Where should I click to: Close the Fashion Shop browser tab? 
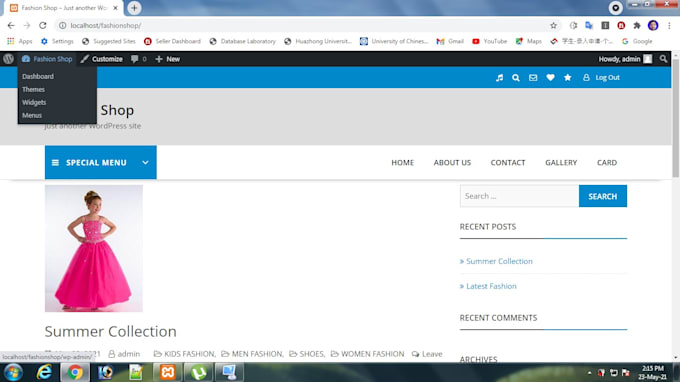pyautogui.click(x=115, y=8)
